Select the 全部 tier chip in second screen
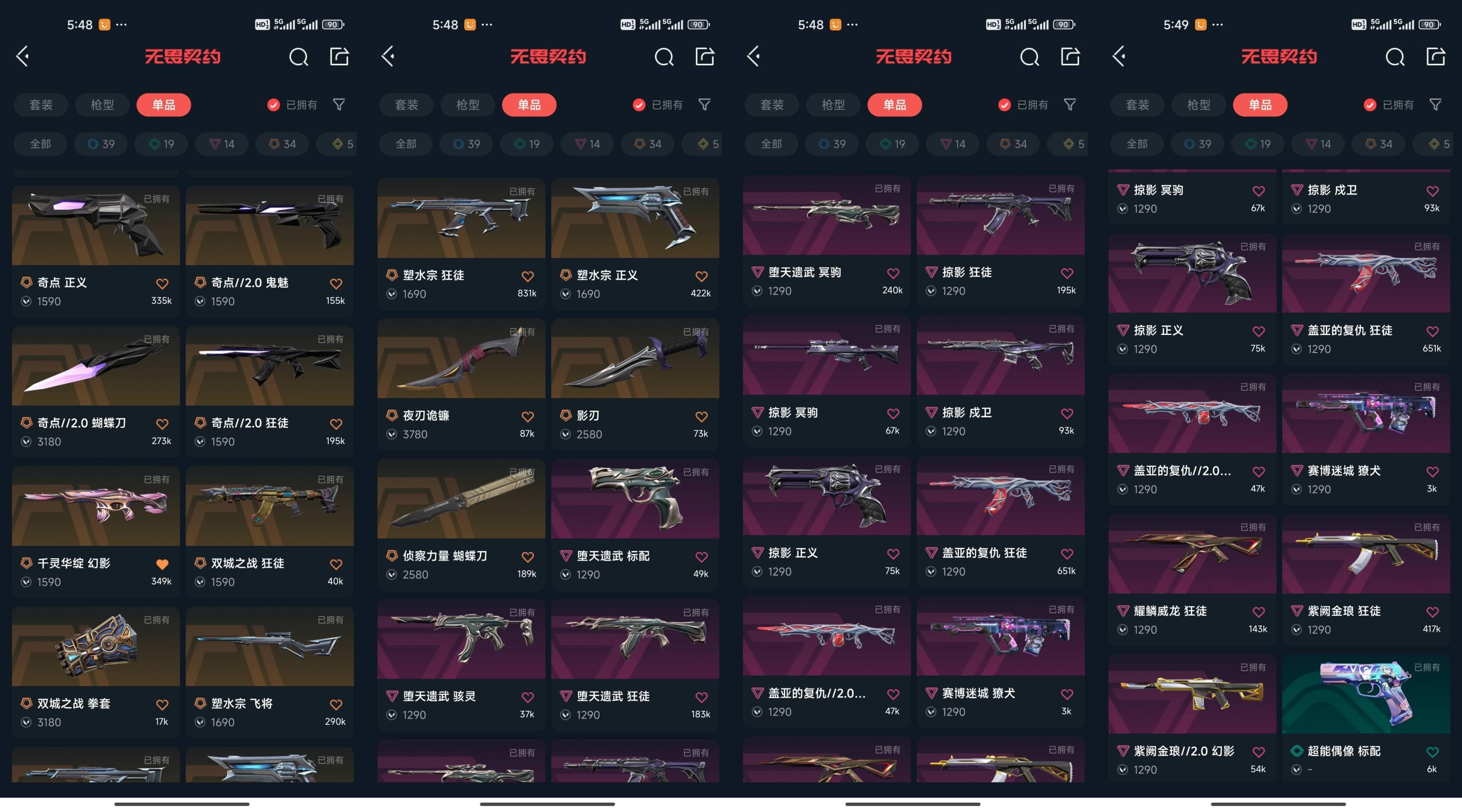The width and height of the screenshot is (1462, 812). pyautogui.click(x=406, y=144)
